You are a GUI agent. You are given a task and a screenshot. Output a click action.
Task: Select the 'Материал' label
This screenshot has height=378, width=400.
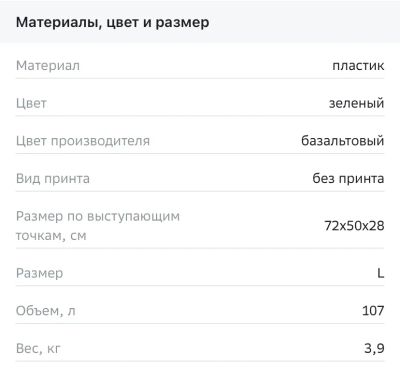click(48, 66)
